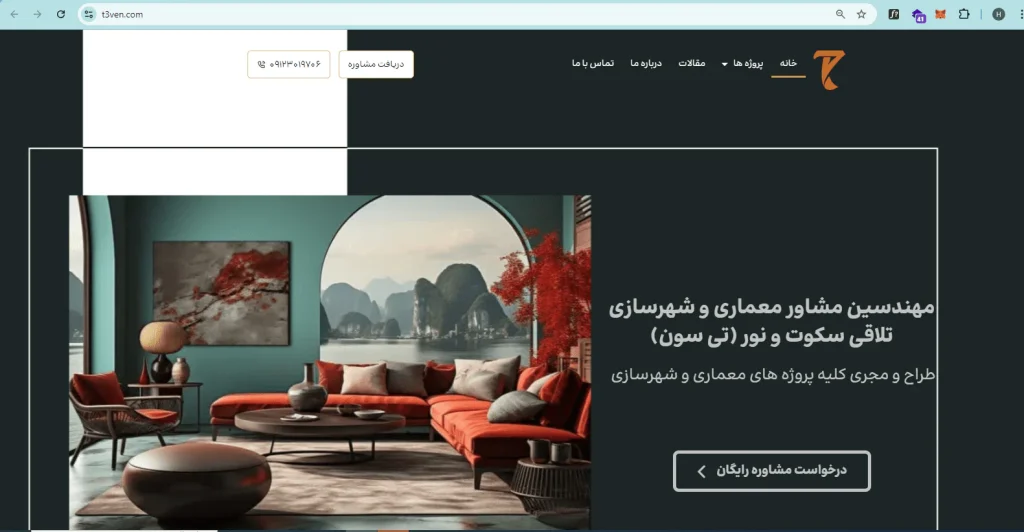This screenshot has height=532, width=1024.
Task: Click the orange T7 site logo
Action: click(829, 70)
